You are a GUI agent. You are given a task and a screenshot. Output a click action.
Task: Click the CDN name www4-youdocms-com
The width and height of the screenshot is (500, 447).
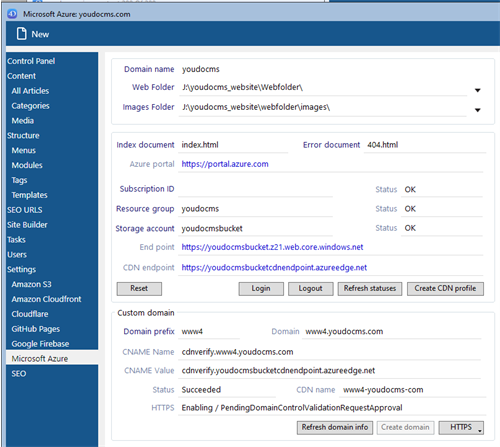(383, 390)
